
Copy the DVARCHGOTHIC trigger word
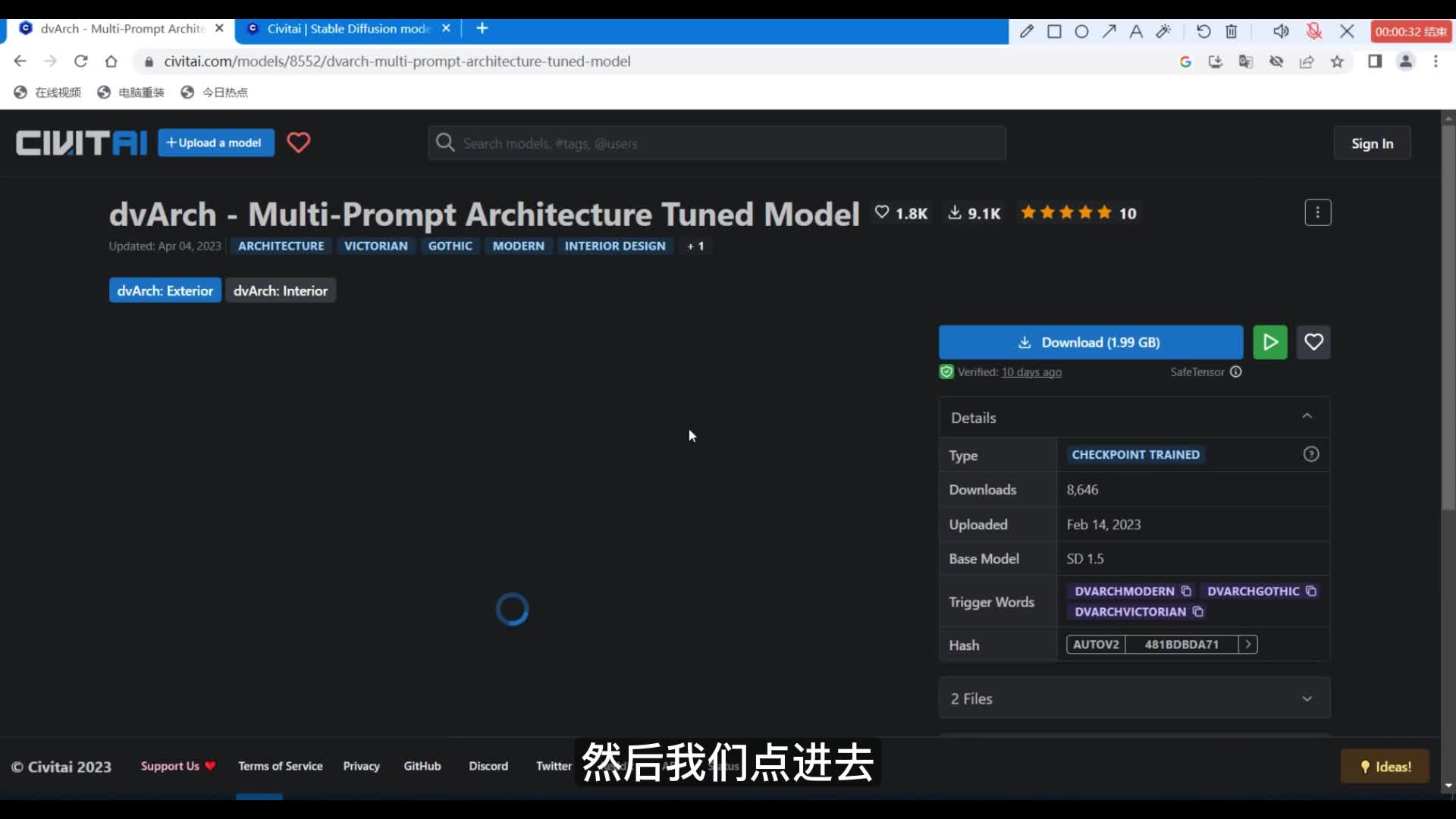[1310, 591]
